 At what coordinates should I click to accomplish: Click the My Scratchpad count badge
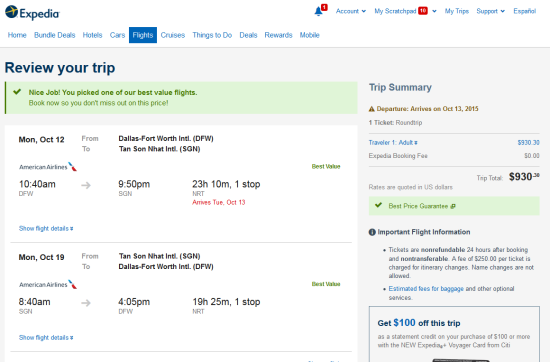coord(423,11)
